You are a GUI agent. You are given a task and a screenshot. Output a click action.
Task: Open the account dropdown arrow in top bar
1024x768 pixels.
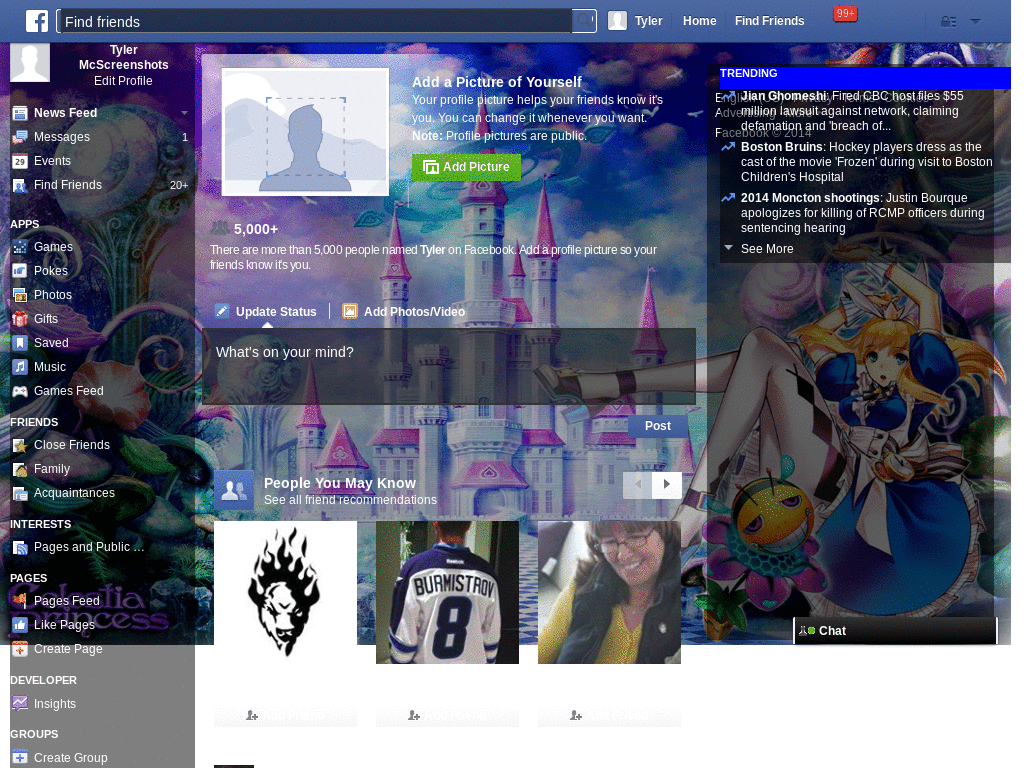point(975,22)
